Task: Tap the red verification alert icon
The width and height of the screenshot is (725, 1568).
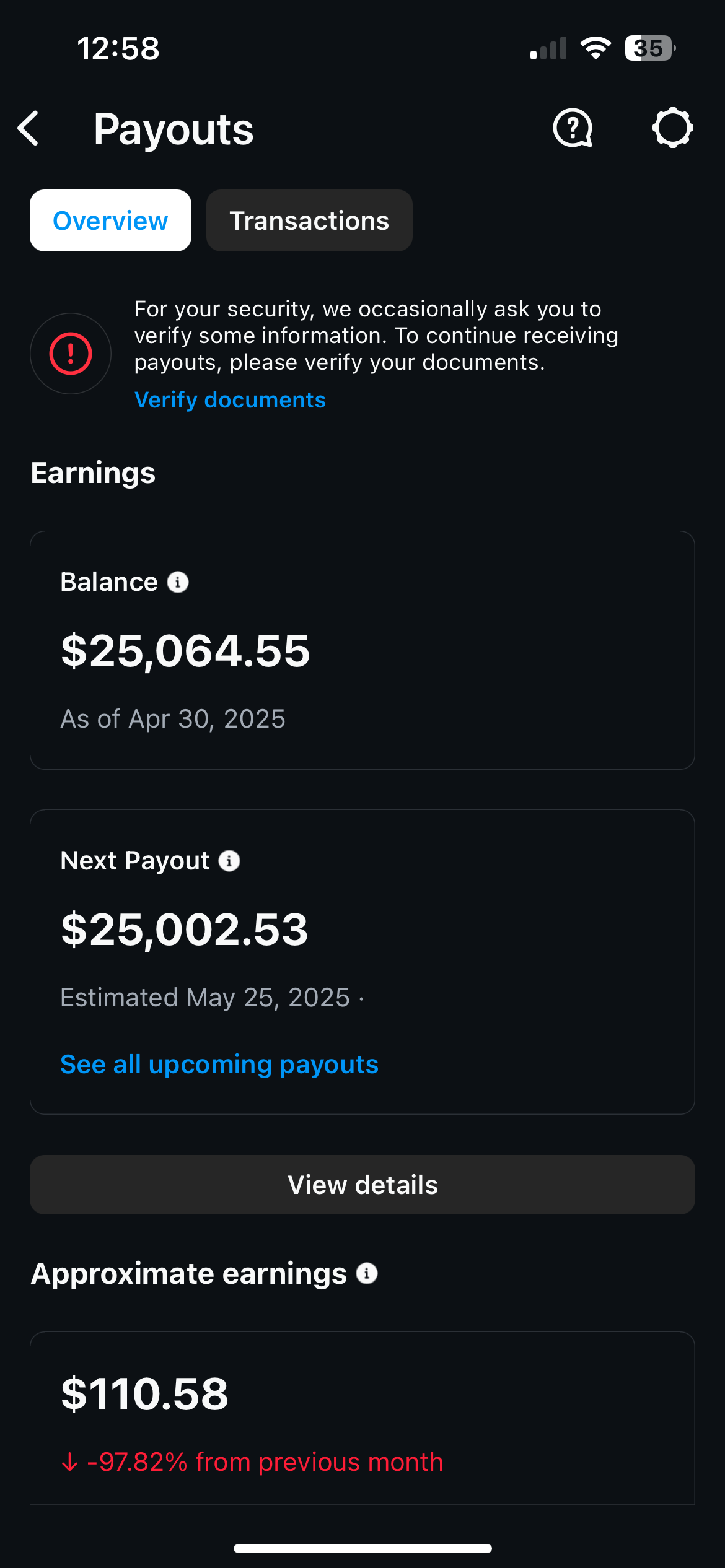Action: (x=71, y=354)
